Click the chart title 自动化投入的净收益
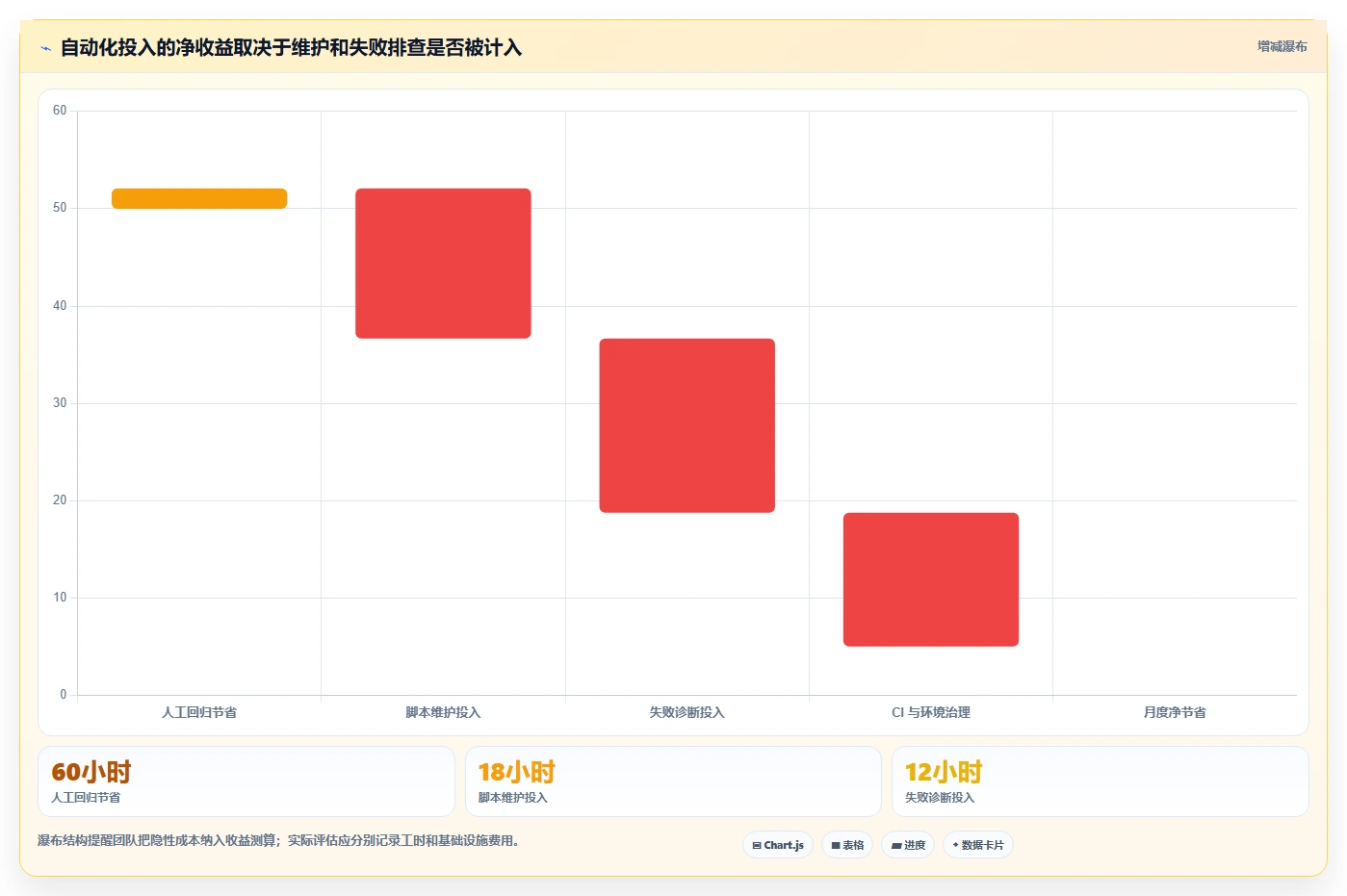The width and height of the screenshot is (1347, 896). coord(291,47)
